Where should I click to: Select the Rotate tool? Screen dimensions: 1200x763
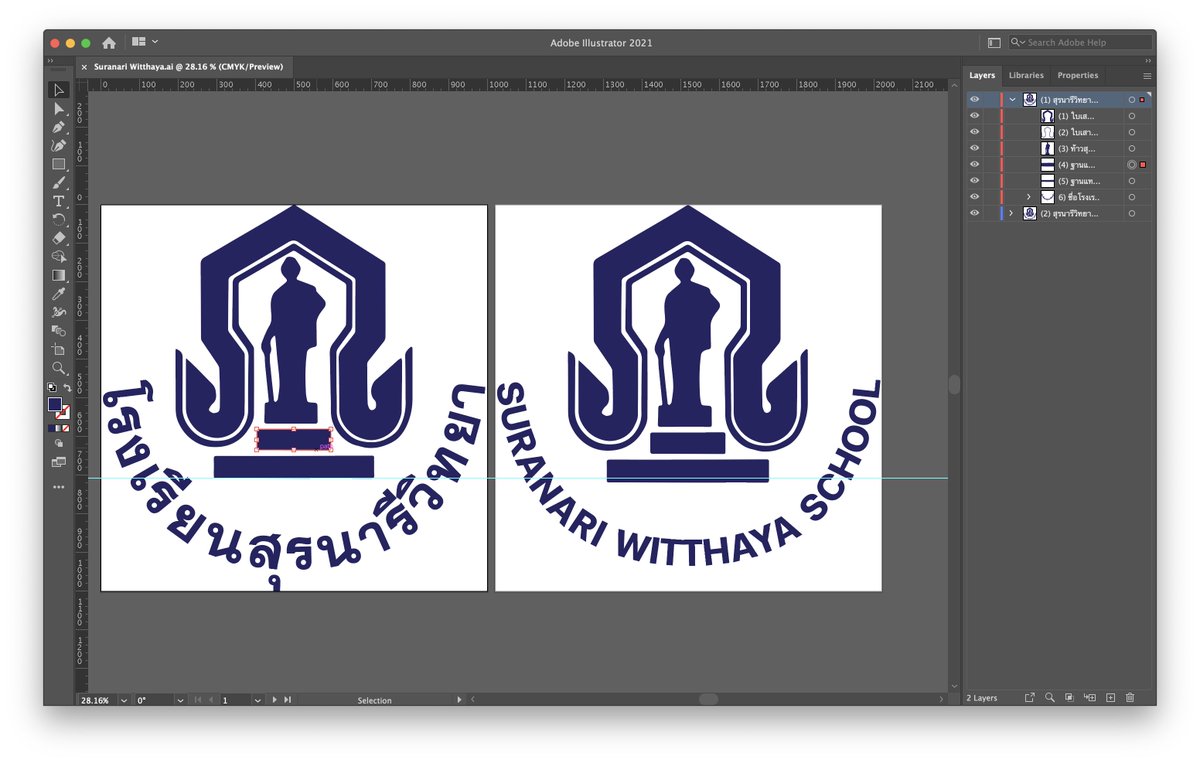pos(59,219)
